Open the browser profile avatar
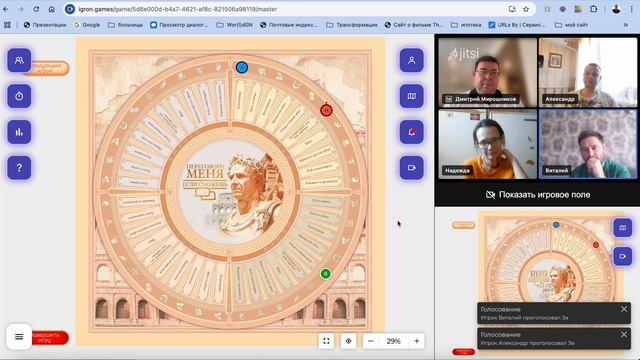This screenshot has height=360, width=640. 616,9
